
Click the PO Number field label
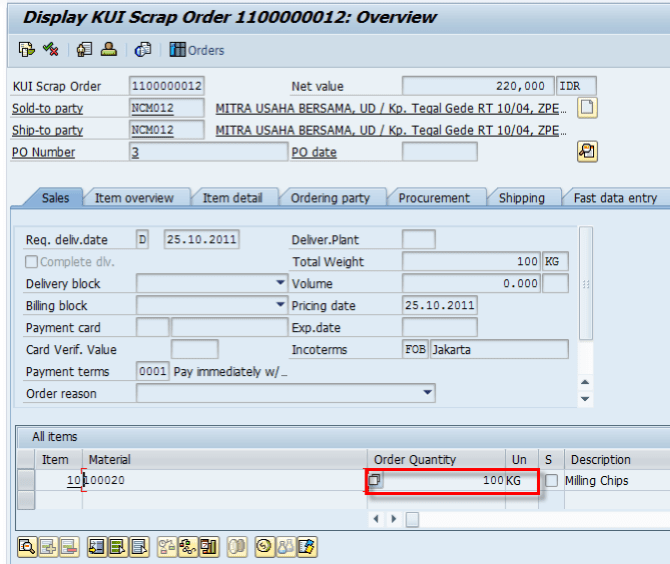tap(44, 152)
